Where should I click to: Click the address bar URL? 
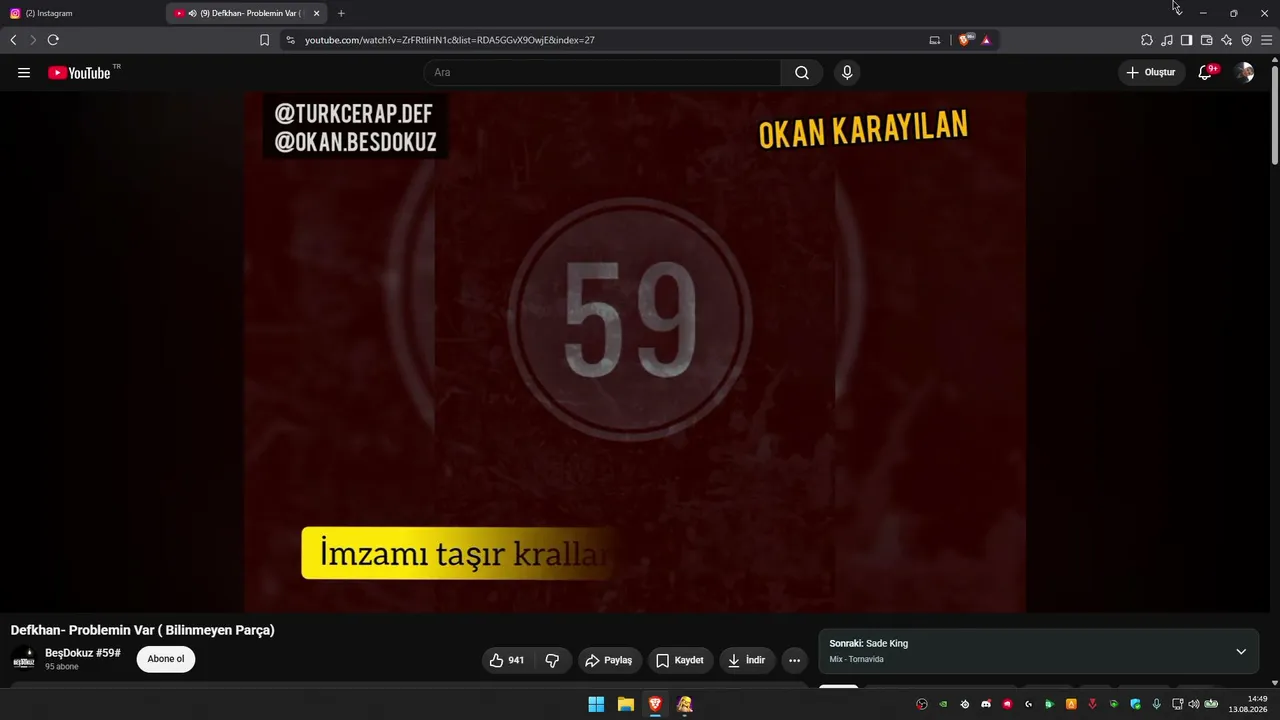coord(450,40)
